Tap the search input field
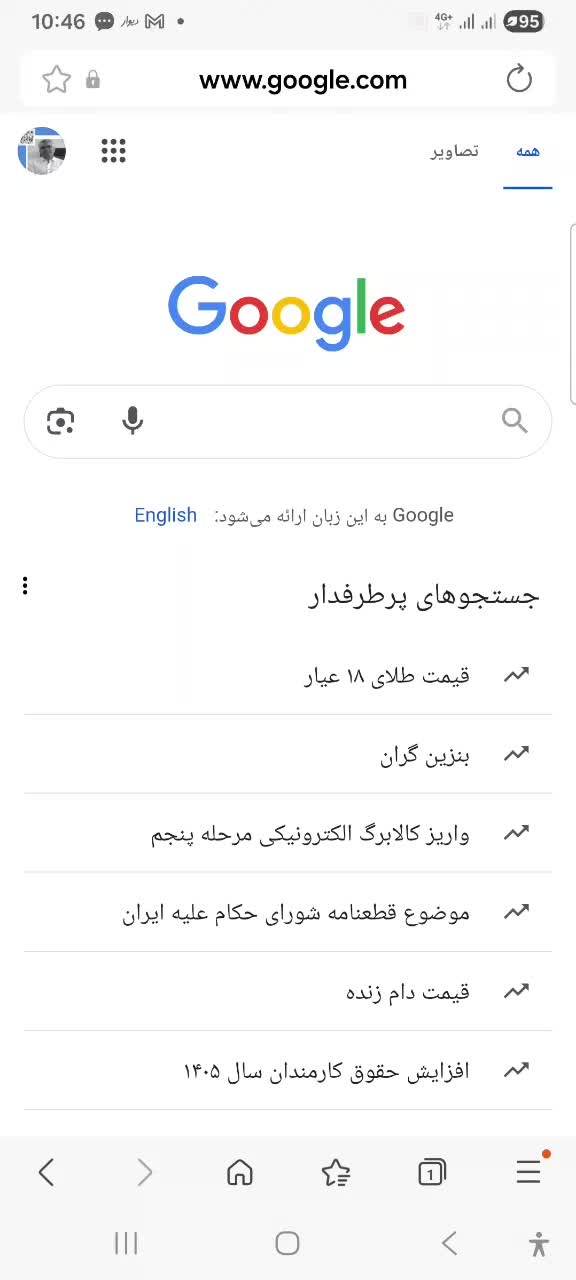 tap(300, 421)
